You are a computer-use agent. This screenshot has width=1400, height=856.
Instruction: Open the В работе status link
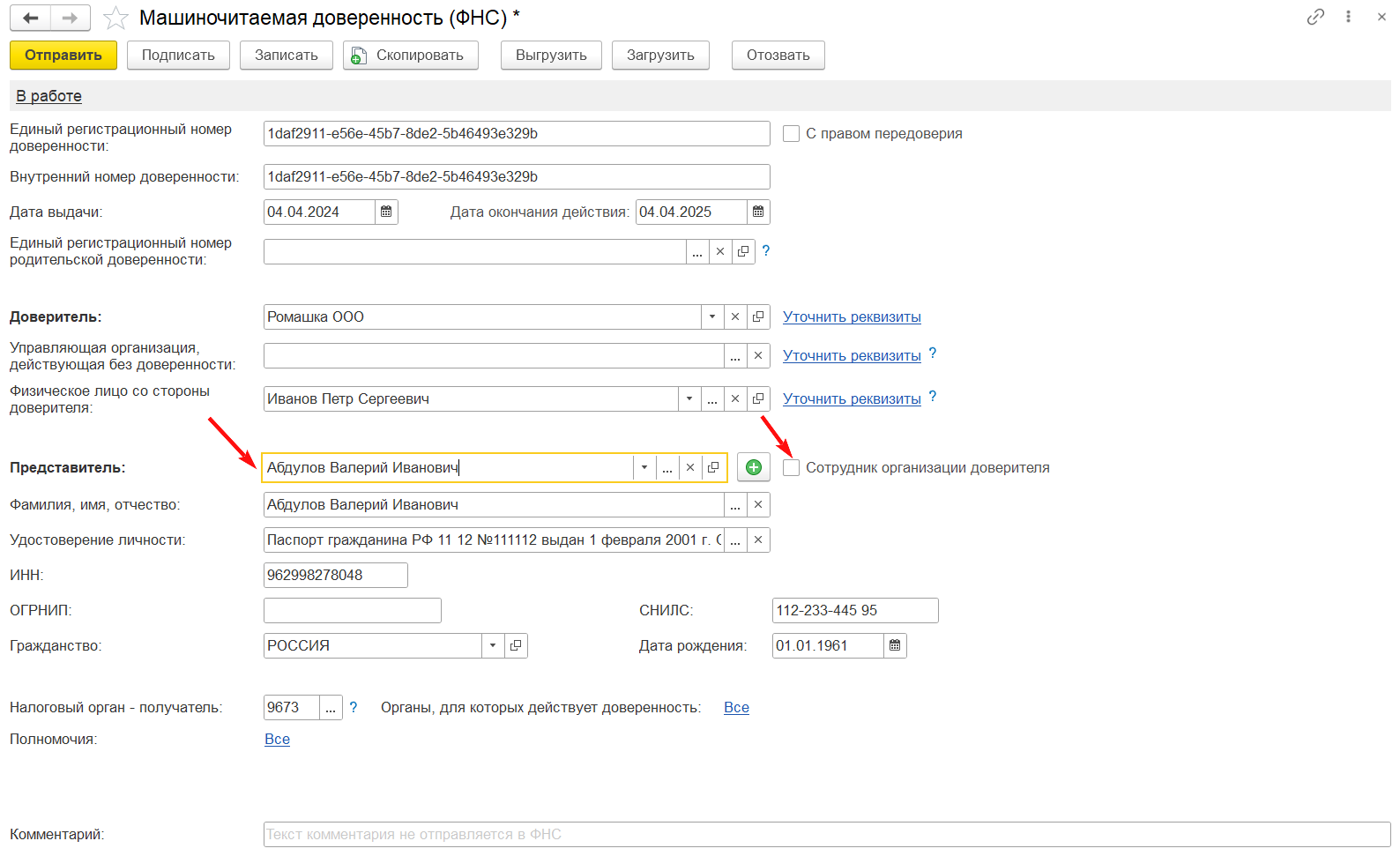(x=48, y=96)
